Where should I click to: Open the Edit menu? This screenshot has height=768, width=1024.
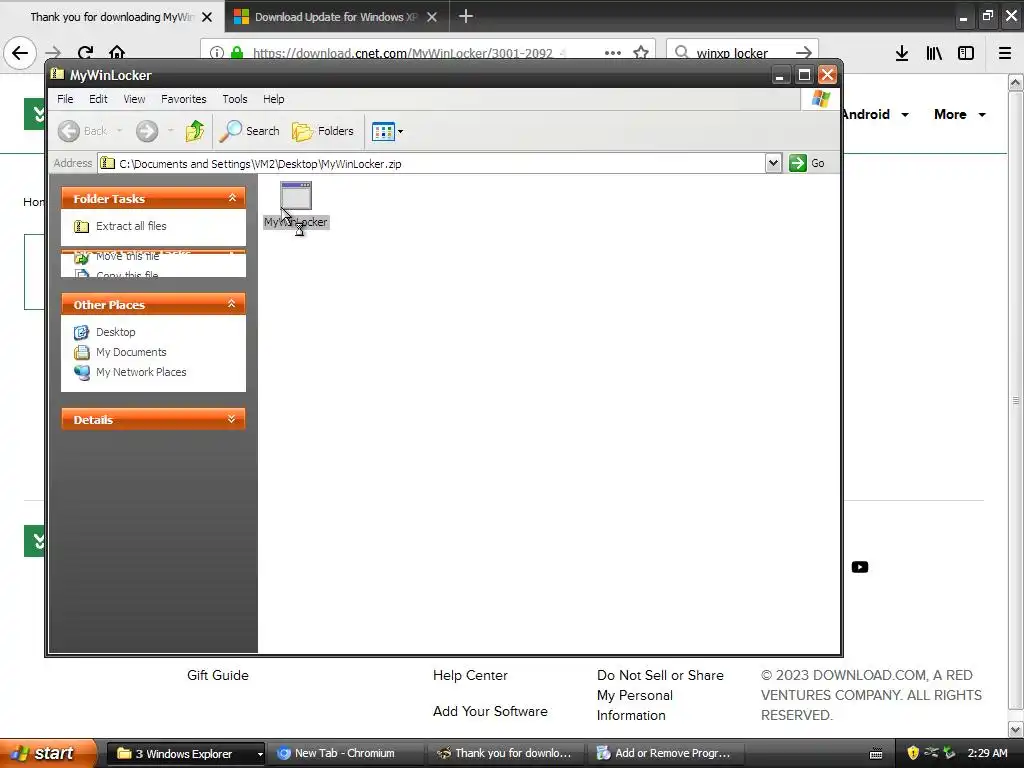tap(98, 99)
